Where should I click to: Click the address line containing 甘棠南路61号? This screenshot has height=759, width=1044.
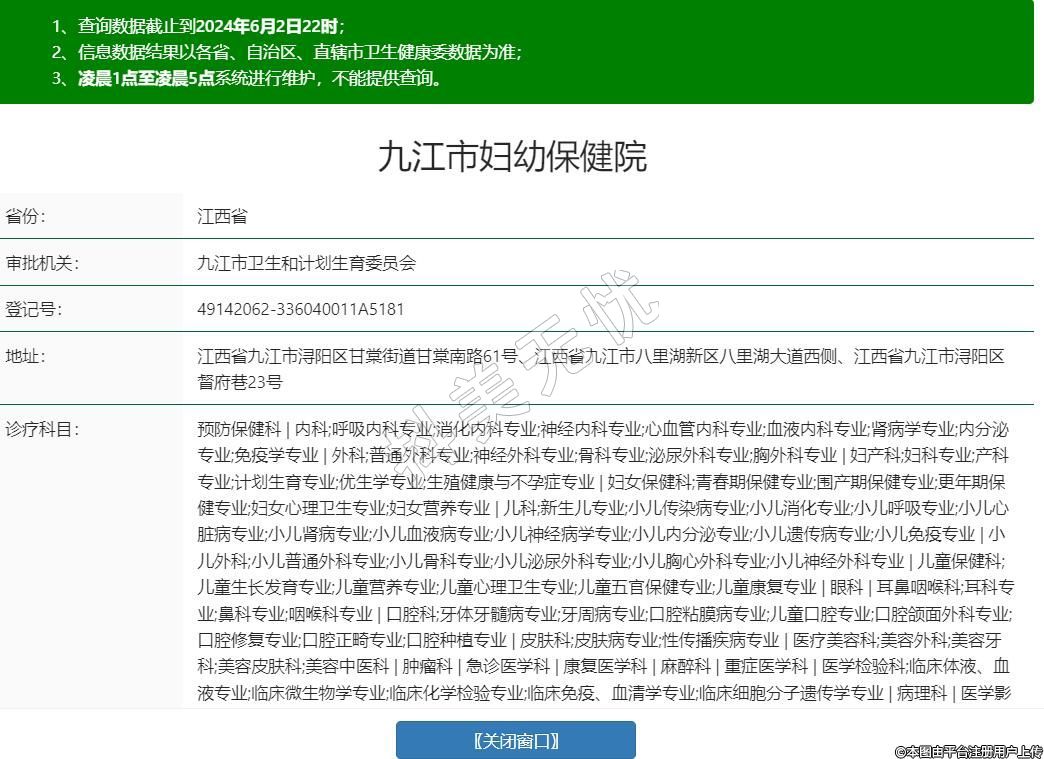pos(600,356)
